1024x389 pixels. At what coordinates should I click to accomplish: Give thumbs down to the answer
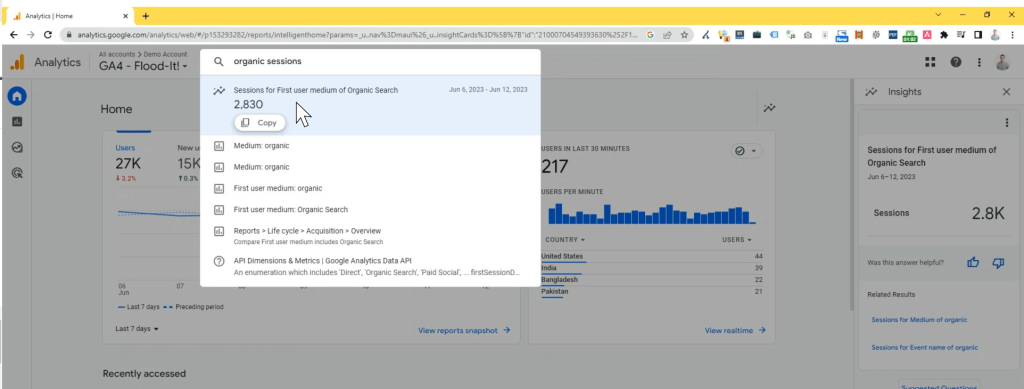(x=998, y=262)
